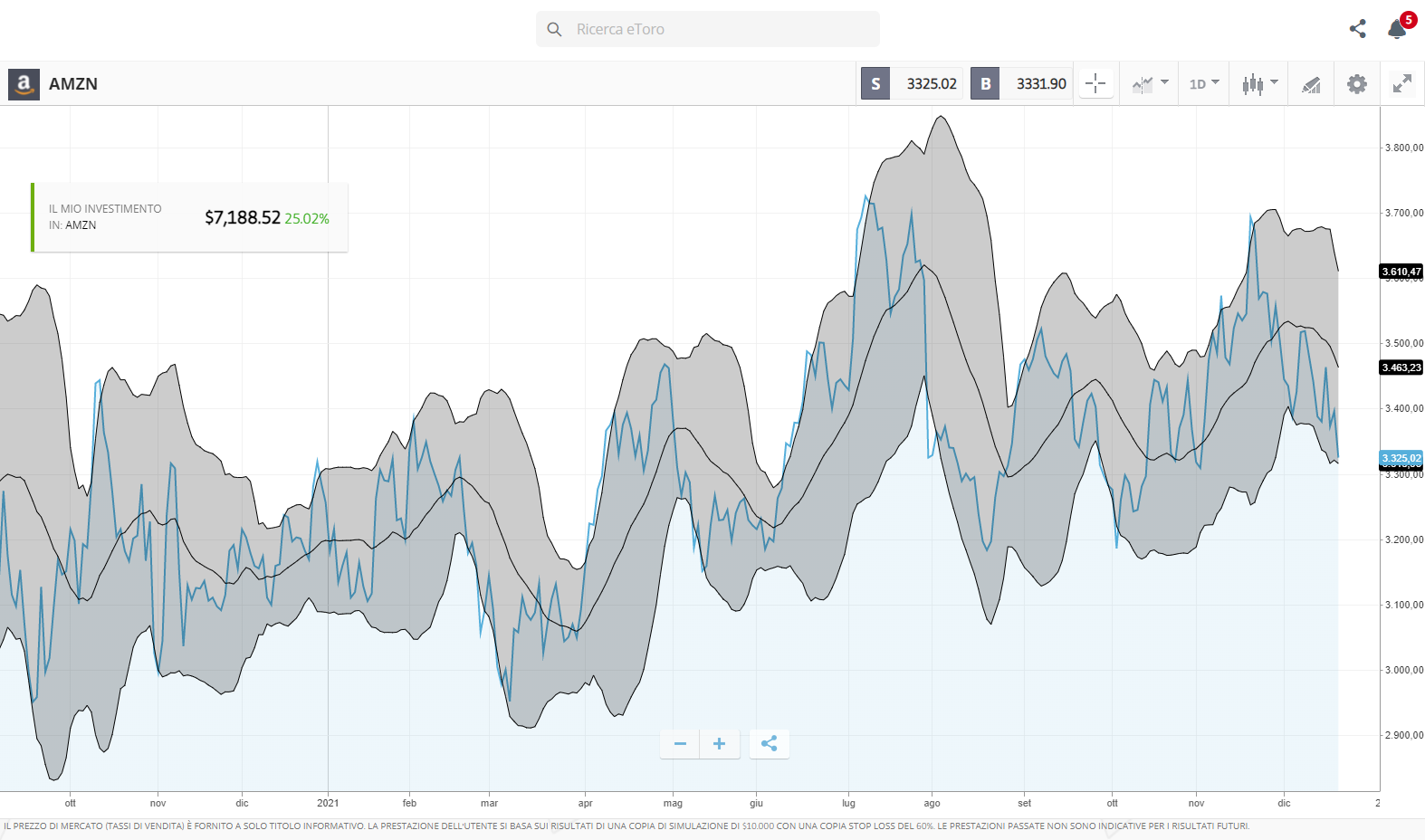The height and width of the screenshot is (840, 1425).
Task: Click the investment value $7,188.52
Action: [x=243, y=218]
